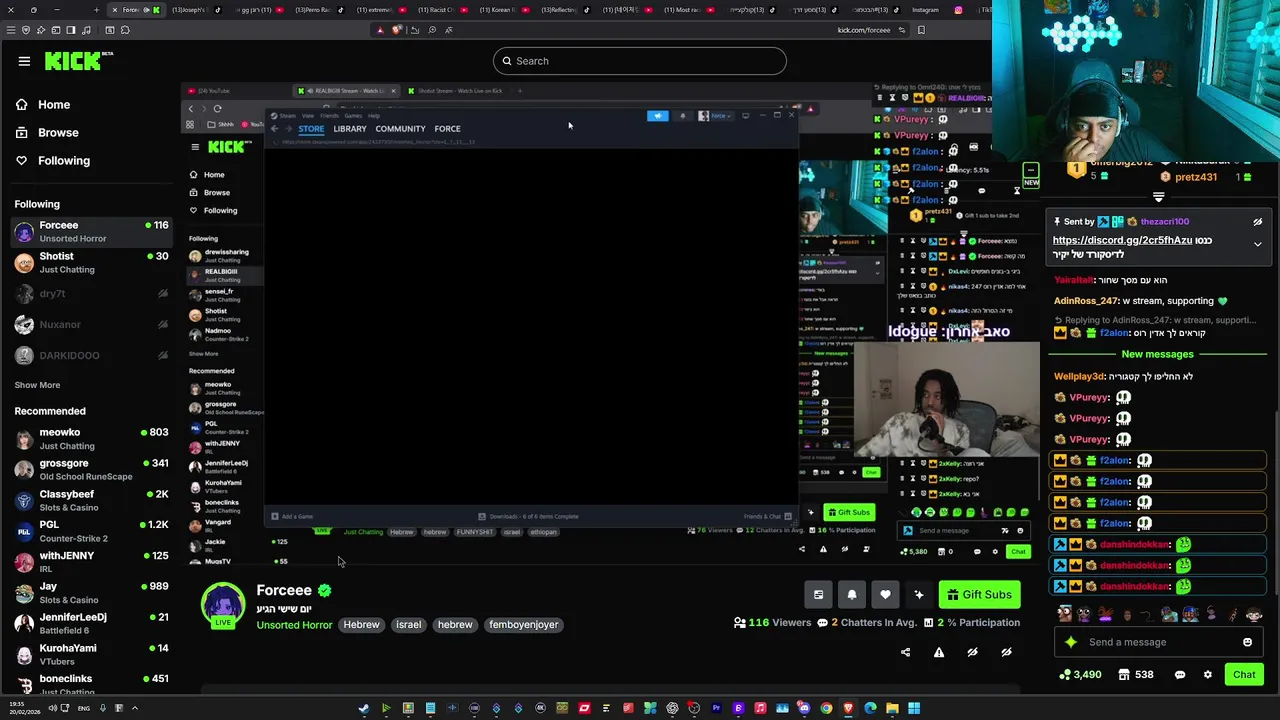Open Classybeef recommended channel
Viewport: 1280px width, 720px height.
coord(90,501)
